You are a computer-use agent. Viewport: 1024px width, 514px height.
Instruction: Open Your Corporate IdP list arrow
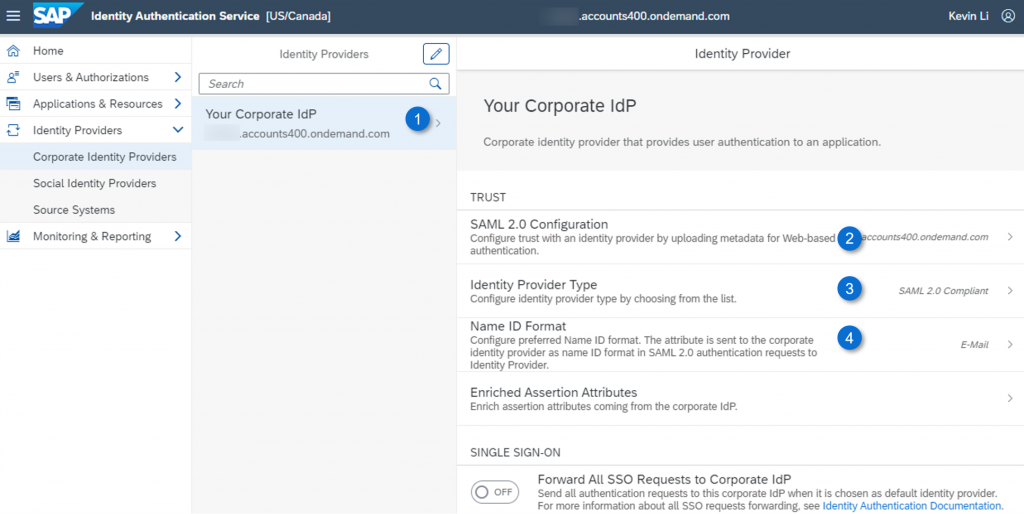coord(438,123)
